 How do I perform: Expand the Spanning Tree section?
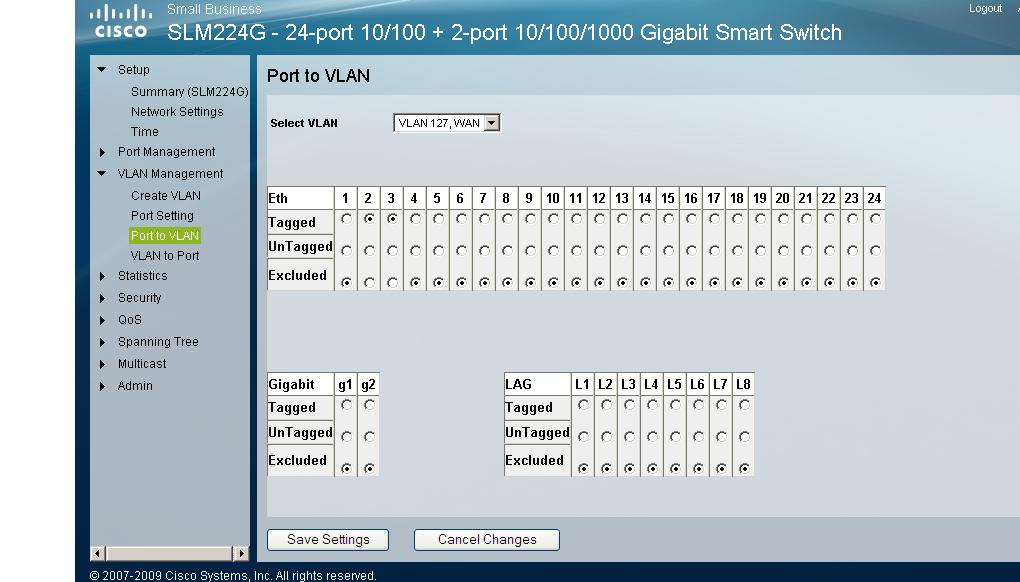102,343
